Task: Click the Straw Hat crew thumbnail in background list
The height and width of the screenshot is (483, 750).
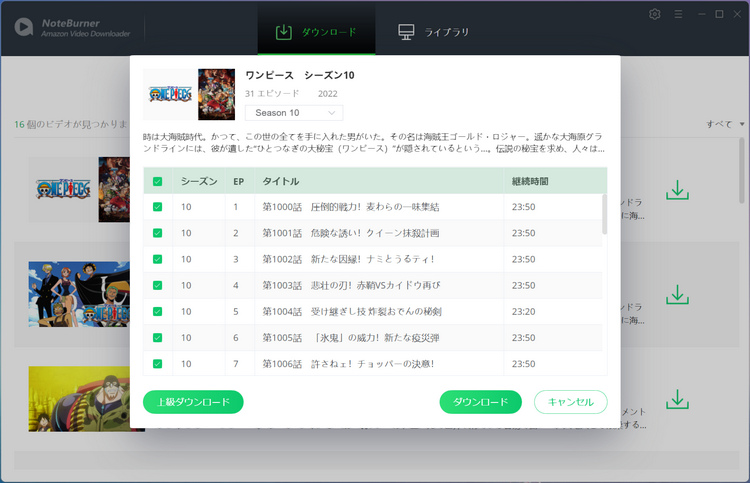Action: coord(79,294)
